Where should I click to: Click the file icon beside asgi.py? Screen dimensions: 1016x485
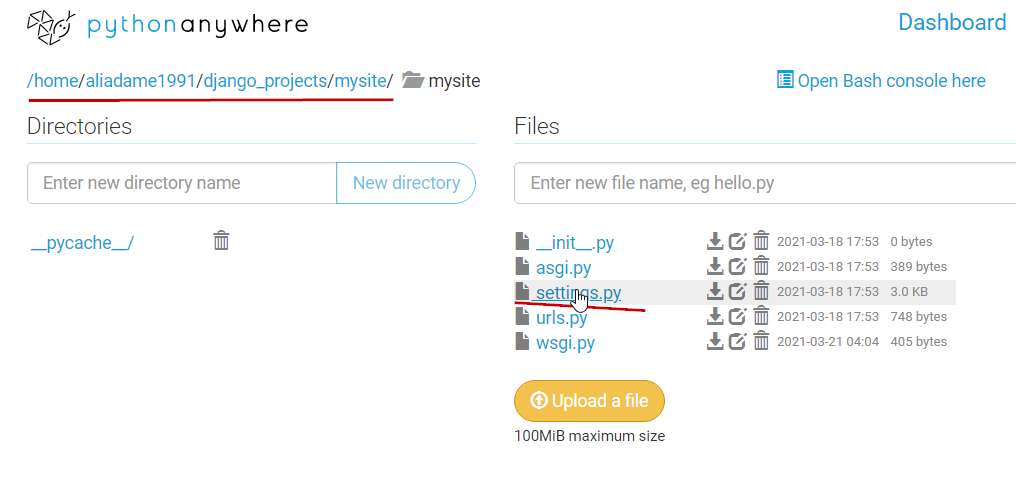tap(522, 265)
